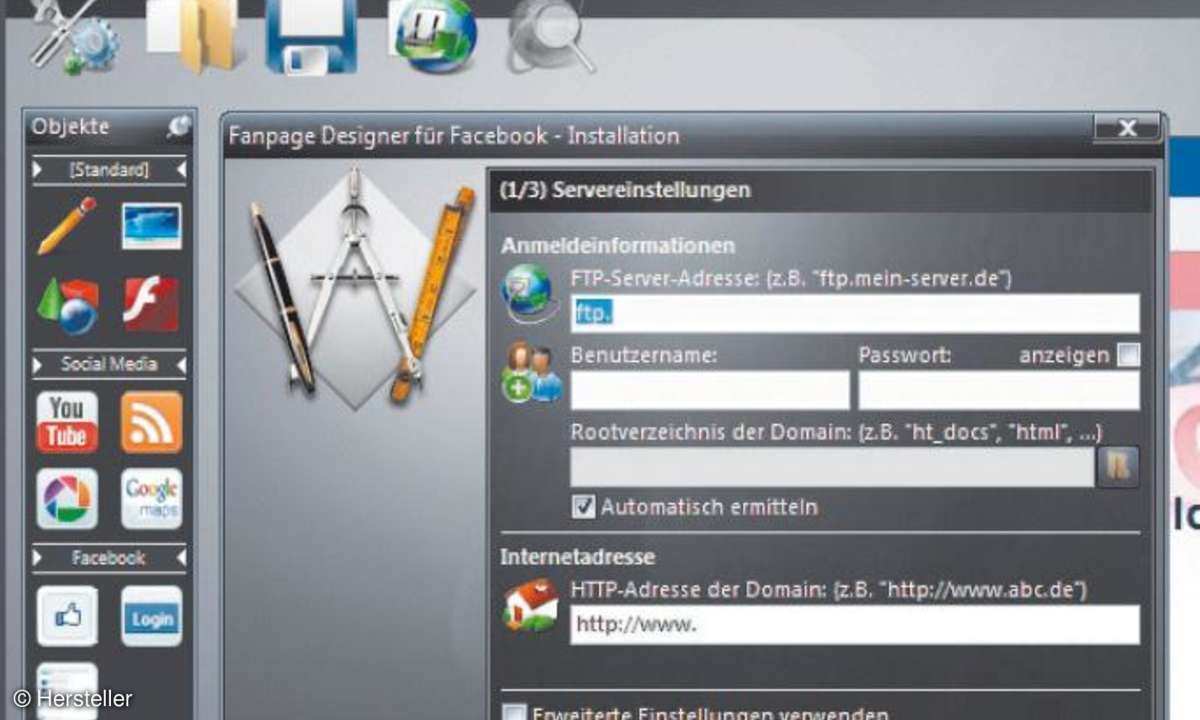Open the tools and settings toolbar icon
This screenshot has height=720, width=1200.
pyautogui.click(x=73, y=36)
